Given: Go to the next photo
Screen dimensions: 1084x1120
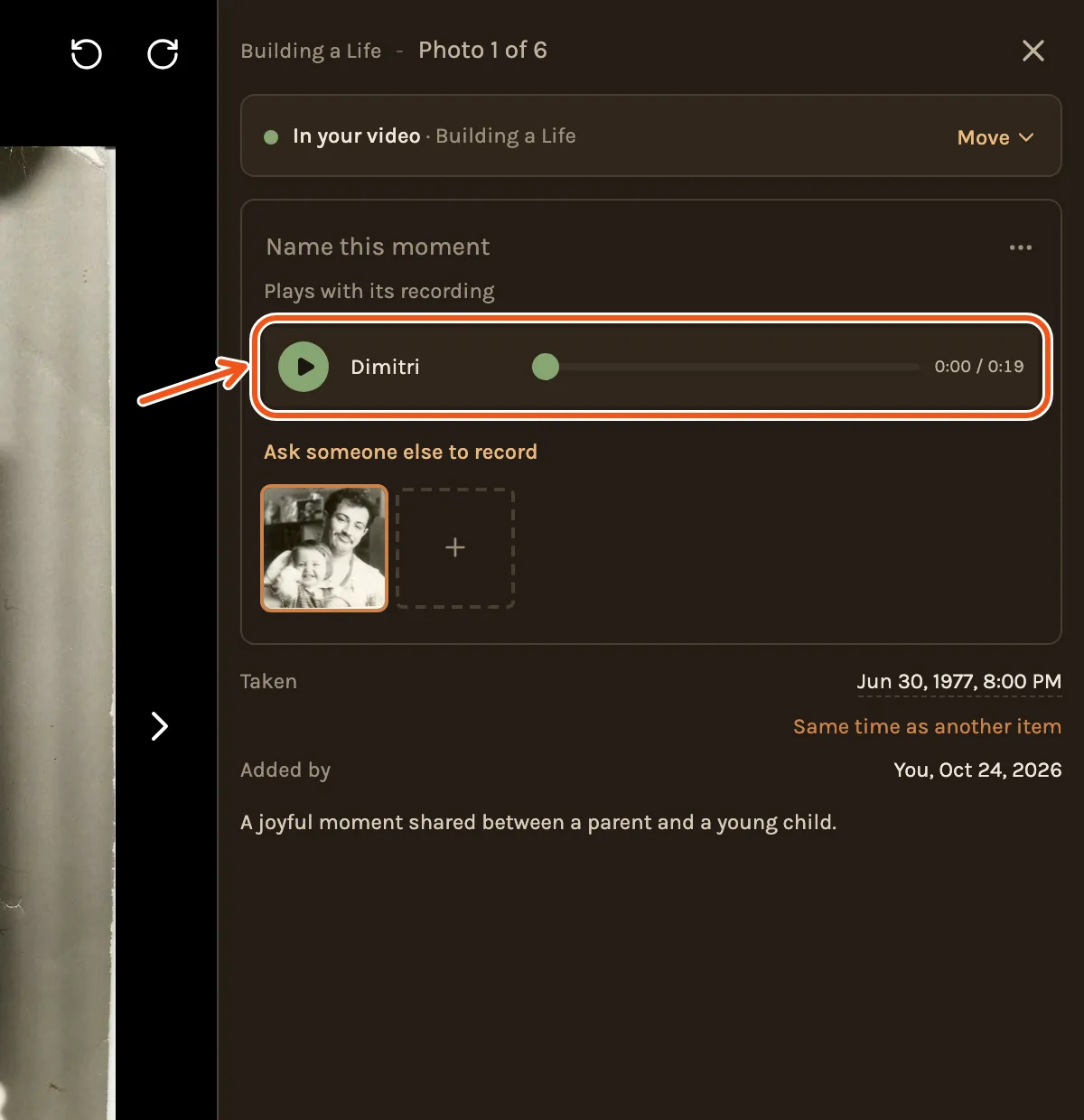Looking at the screenshot, I should (160, 726).
